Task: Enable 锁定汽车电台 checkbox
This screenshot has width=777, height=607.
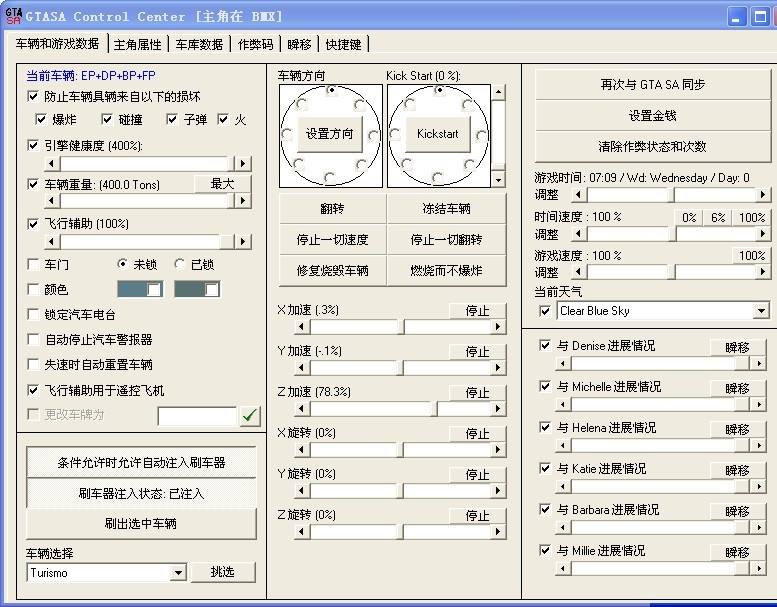Action: 33,314
